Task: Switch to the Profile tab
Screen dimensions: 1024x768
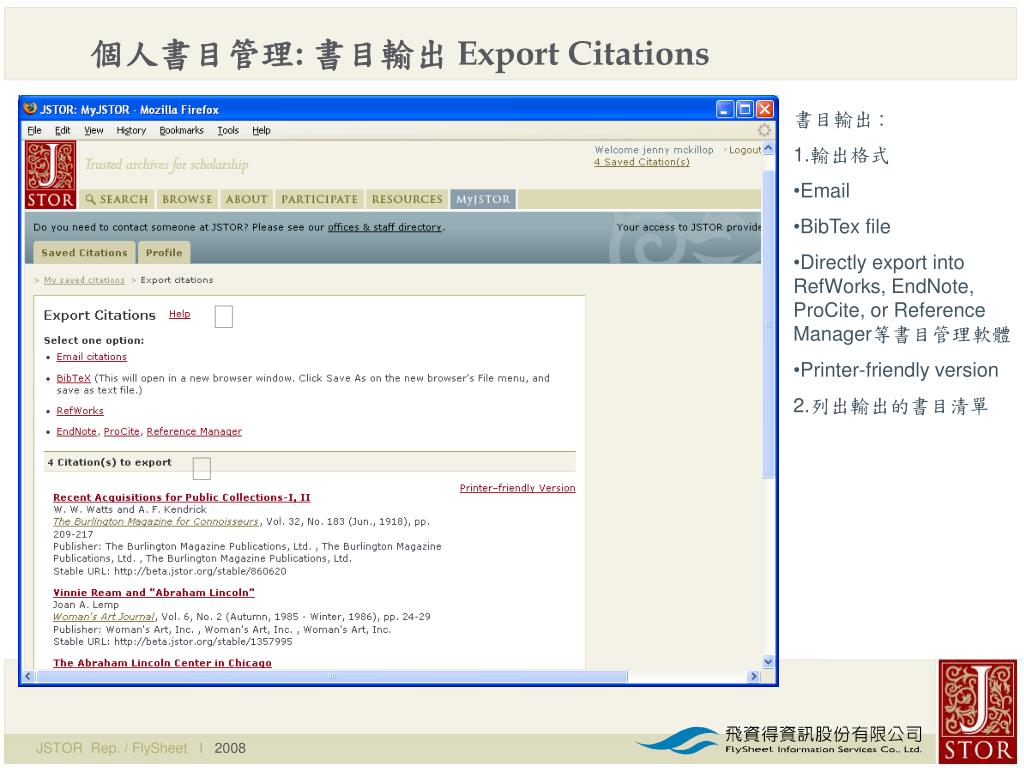Action: [x=164, y=253]
